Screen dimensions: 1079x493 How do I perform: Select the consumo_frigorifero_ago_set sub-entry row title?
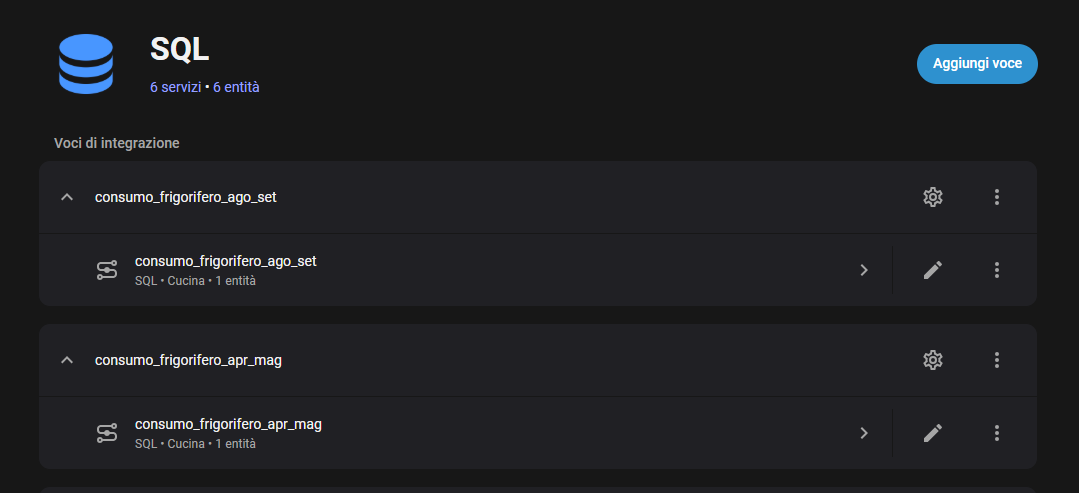coord(225,261)
